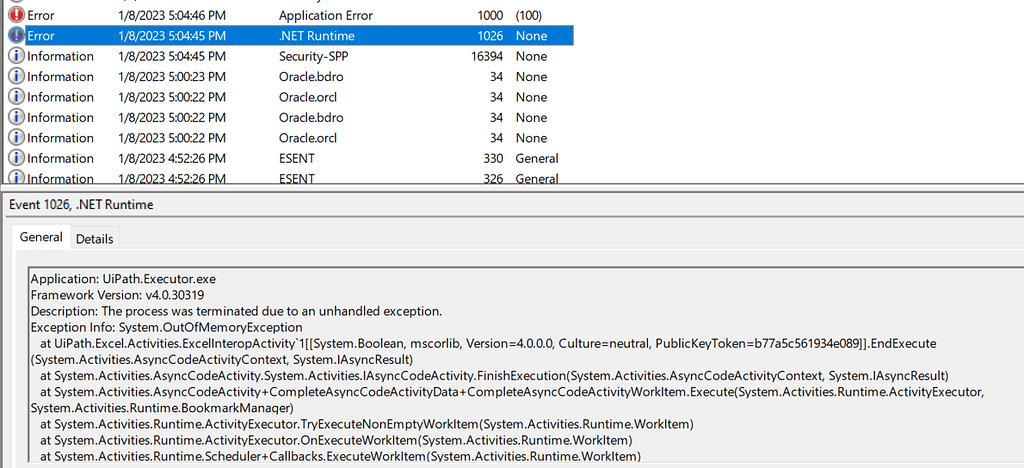Image resolution: width=1024 pixels, height=468 pixels.
Task: Select the Security-SPP source entry
Action: [314, 56]
